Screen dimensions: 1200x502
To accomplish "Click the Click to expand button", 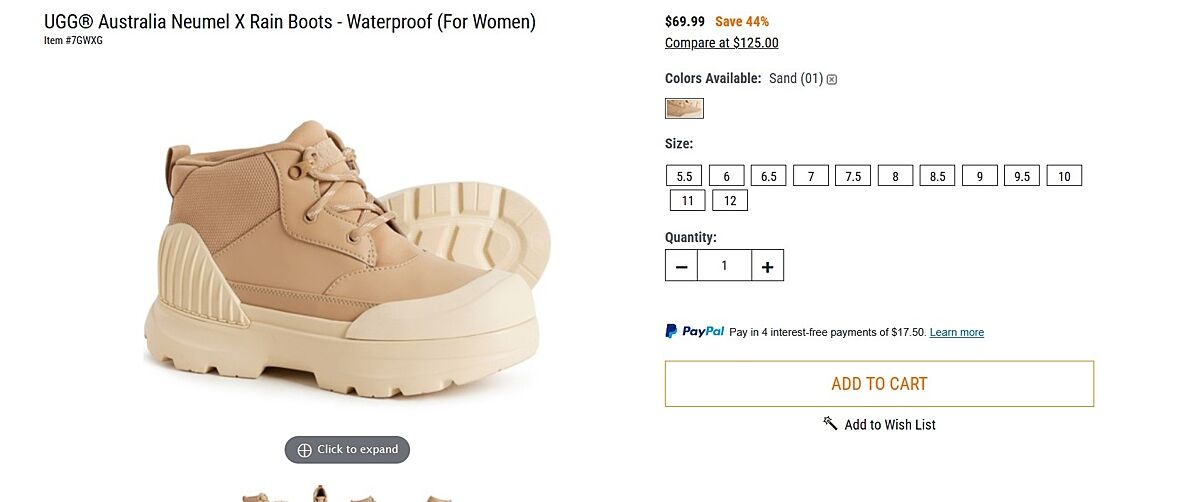I will coord(347,450).
